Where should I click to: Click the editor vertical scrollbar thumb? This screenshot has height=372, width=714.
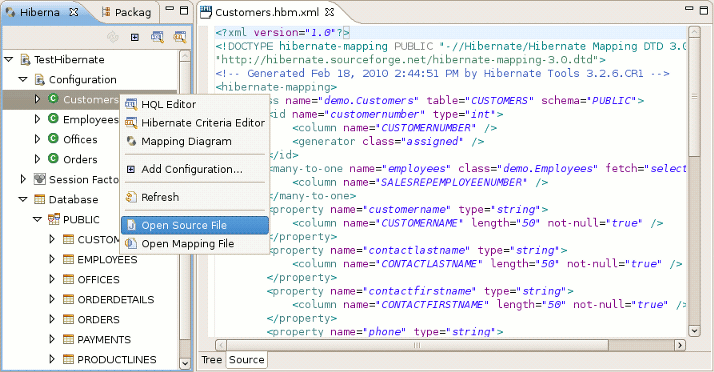694,97
